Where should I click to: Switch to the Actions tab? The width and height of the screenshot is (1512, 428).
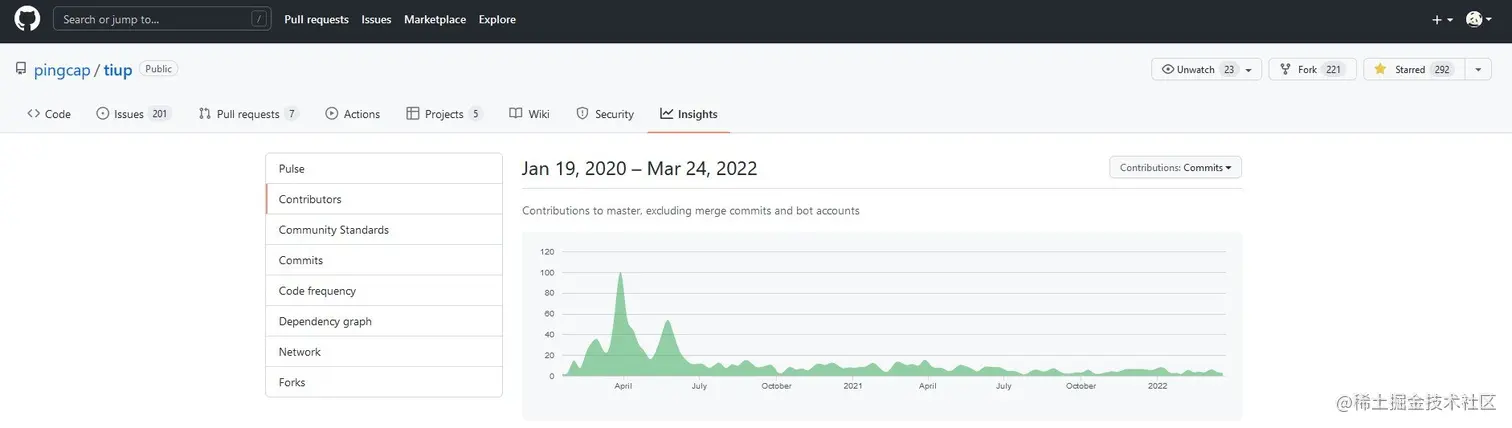(352, 114)
